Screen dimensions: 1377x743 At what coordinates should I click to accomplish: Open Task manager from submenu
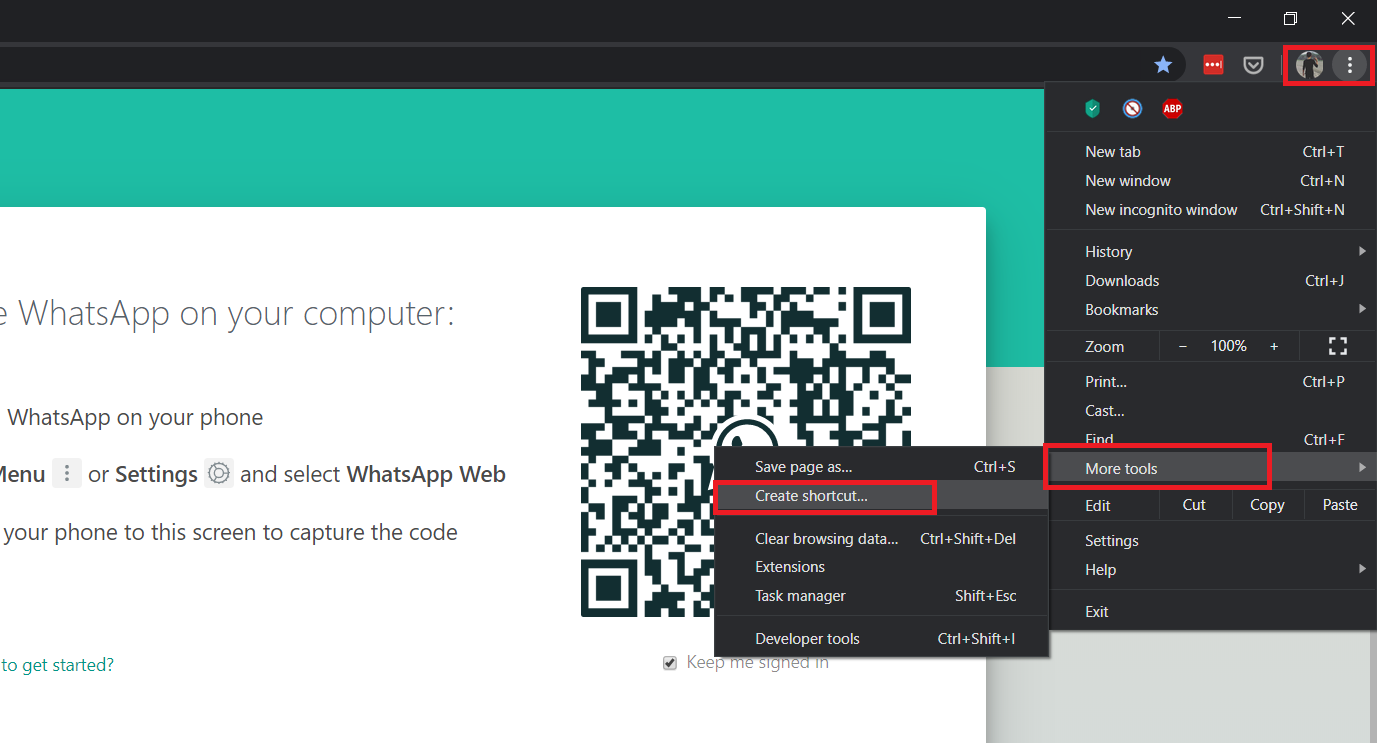881,595
